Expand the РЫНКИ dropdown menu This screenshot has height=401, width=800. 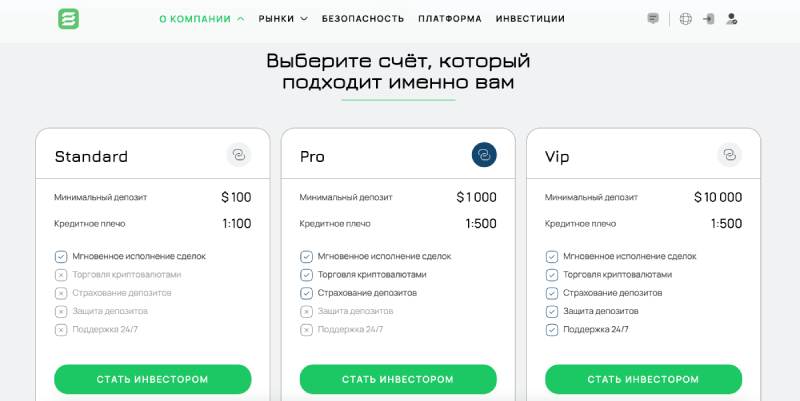[282, 18]
